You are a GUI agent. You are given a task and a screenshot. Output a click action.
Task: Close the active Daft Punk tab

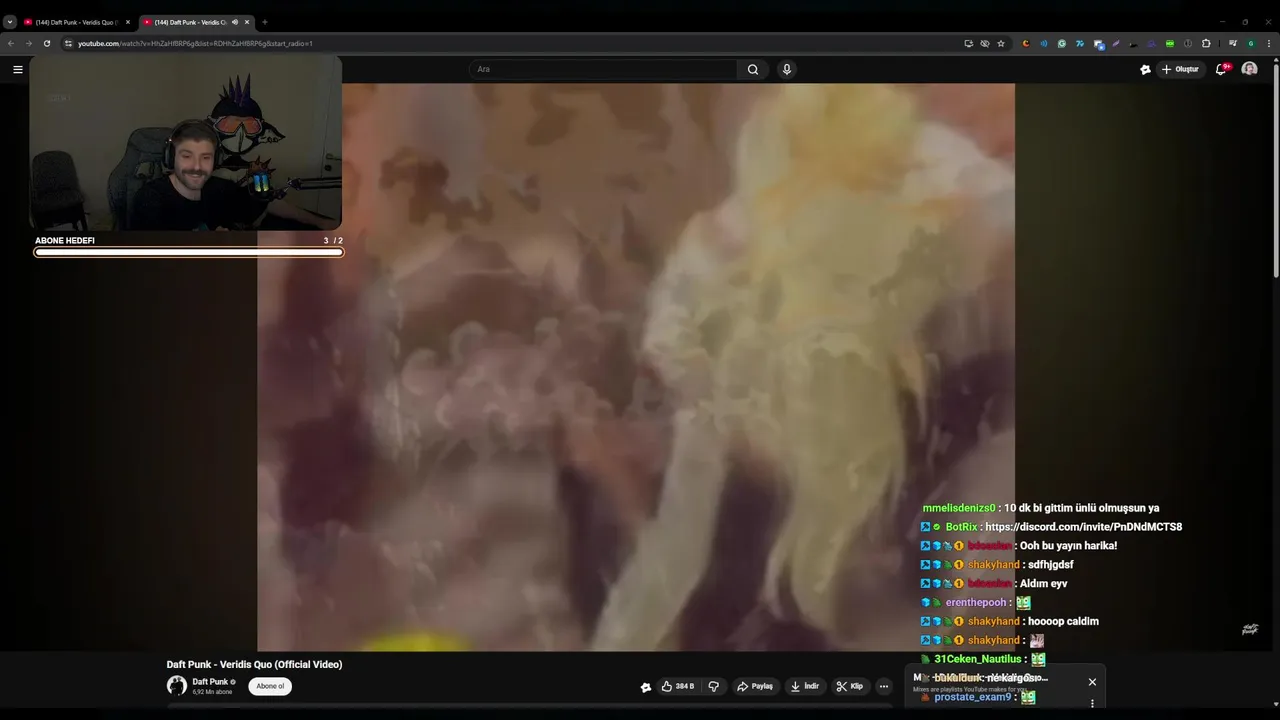248,22
